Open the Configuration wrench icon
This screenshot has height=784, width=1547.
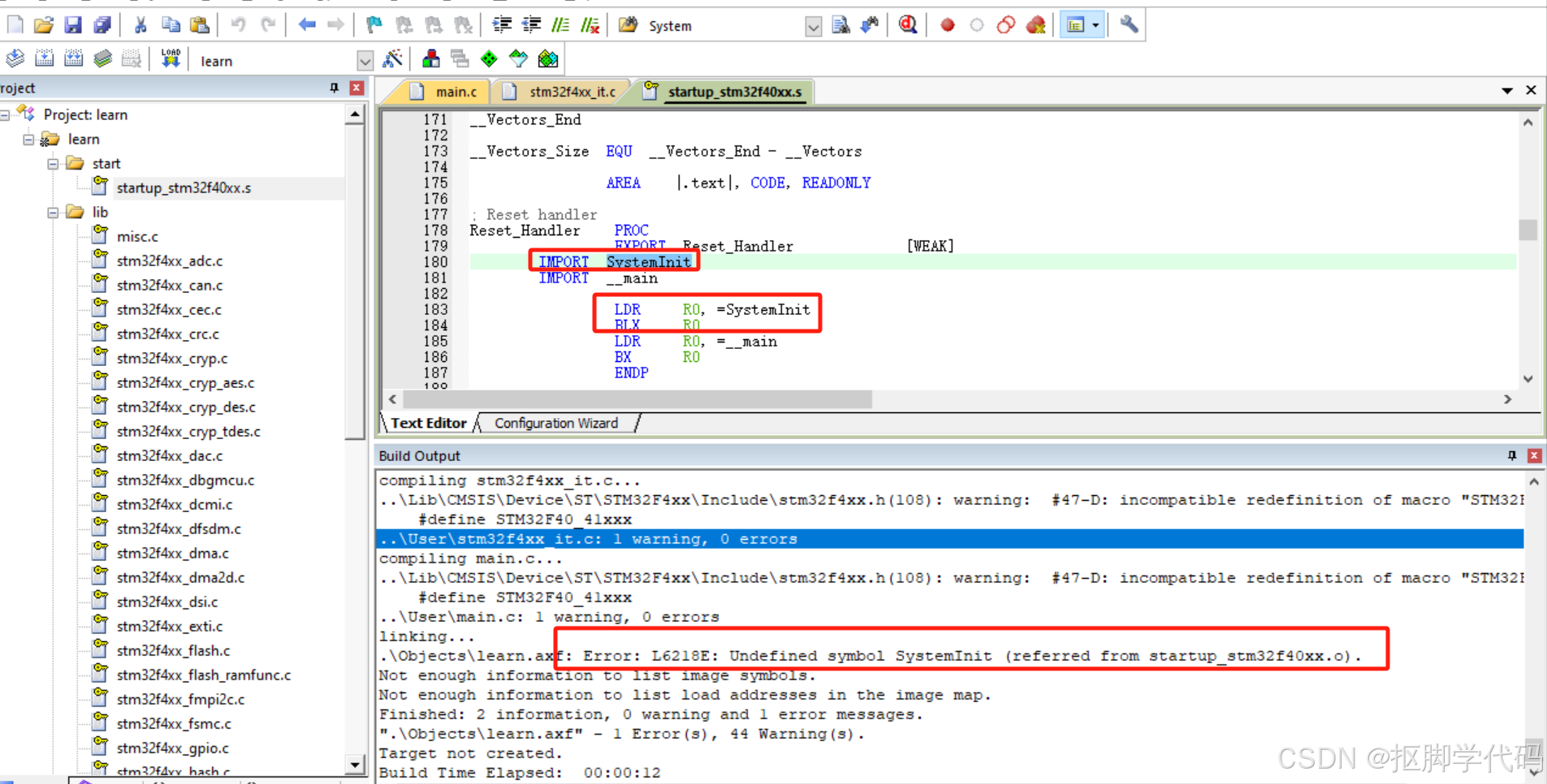click(x=1129, y=25)
